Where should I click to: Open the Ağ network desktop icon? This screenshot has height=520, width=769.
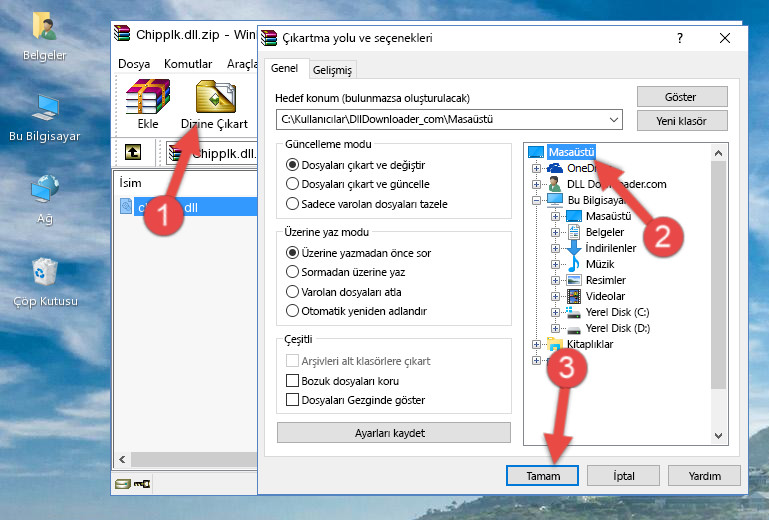45,199
